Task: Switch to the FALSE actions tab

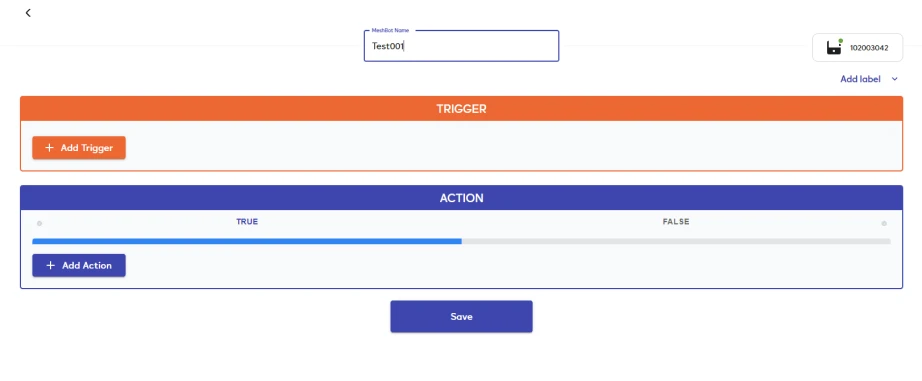Action: [676, 222]
